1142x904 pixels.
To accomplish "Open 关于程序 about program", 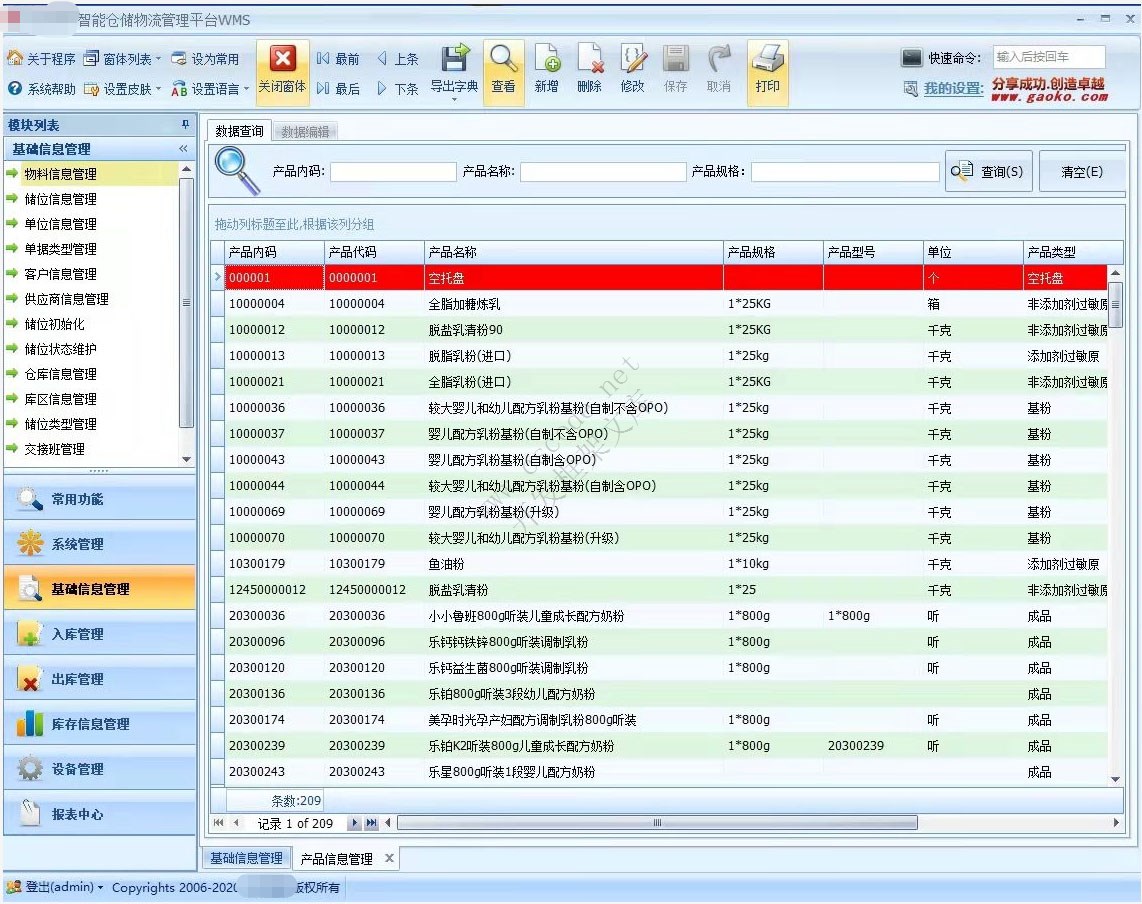I will pyautogui.click(x=42, y=58).
